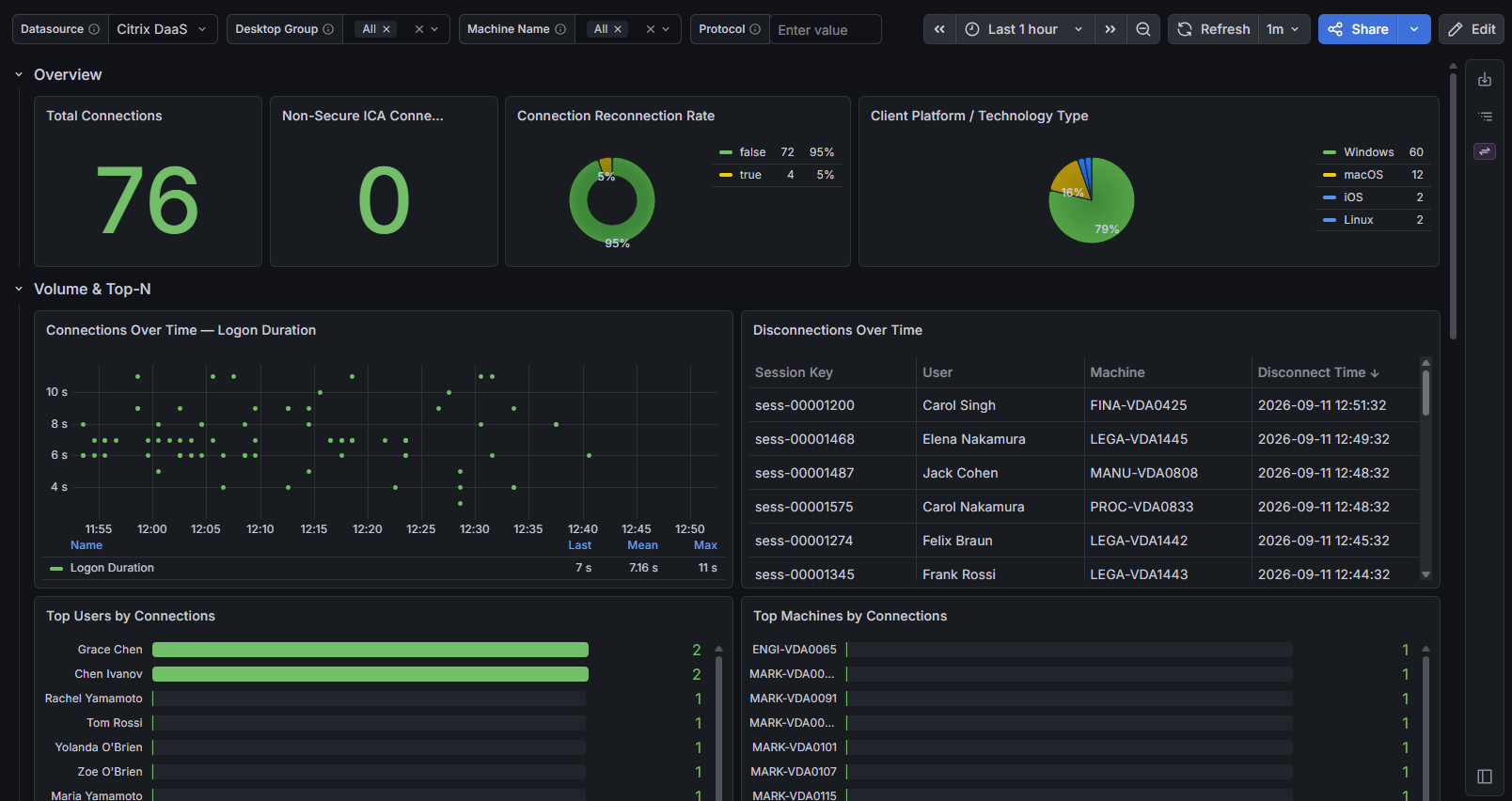1512x801 pixels.
Task: Click the Share button
Action: click(x=1359, y=29)
